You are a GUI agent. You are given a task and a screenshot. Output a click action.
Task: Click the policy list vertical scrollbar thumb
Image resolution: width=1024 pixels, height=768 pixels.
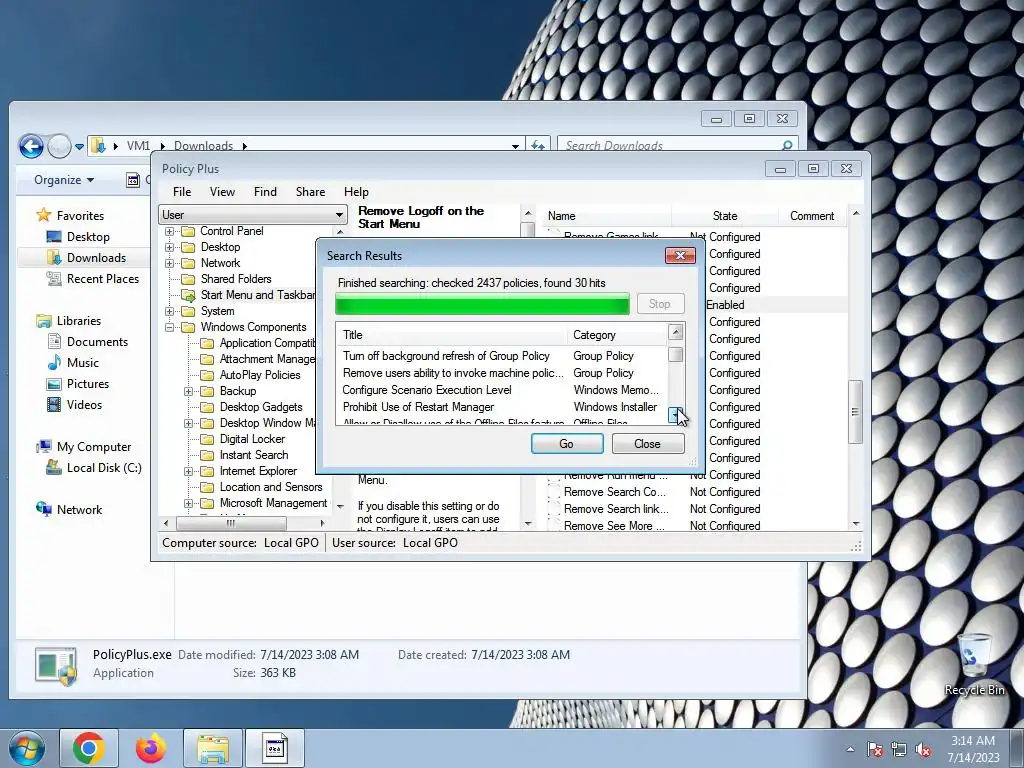(856, 412)
